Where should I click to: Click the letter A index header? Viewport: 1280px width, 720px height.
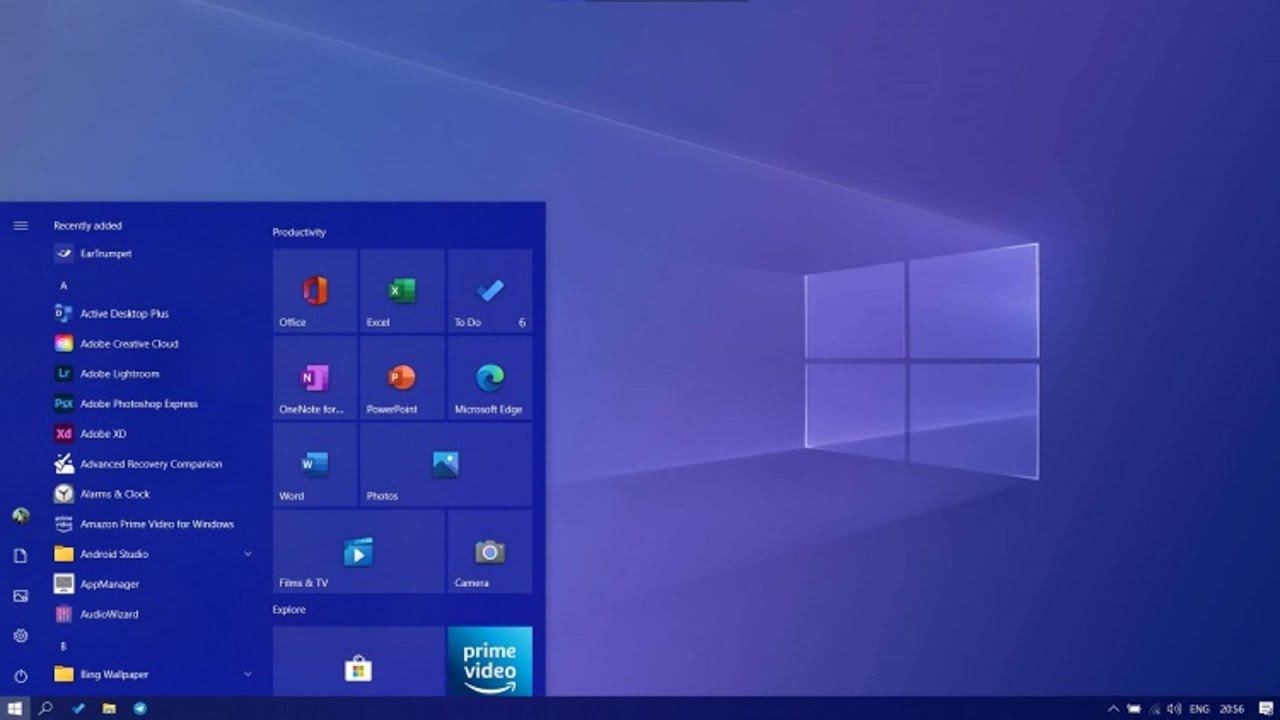click(64, 286)
